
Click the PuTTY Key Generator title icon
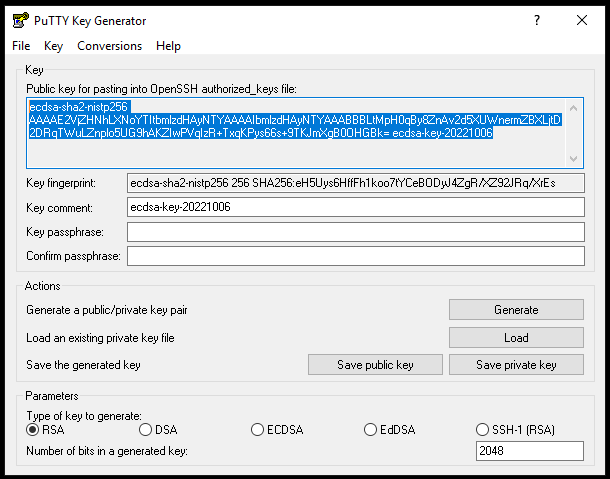(20, 20)
